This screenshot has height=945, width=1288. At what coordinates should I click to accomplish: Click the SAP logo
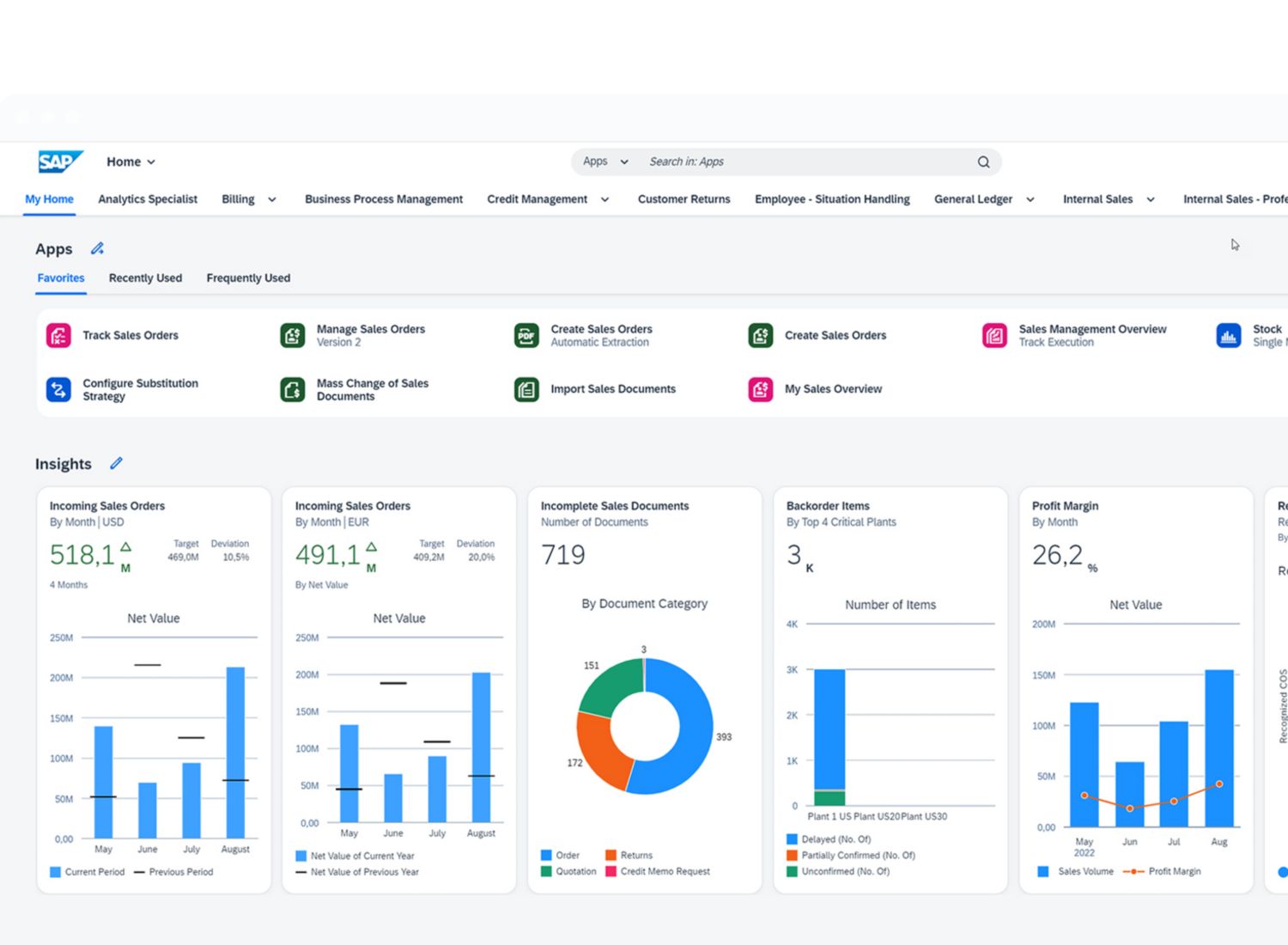[x=60, y=162]
